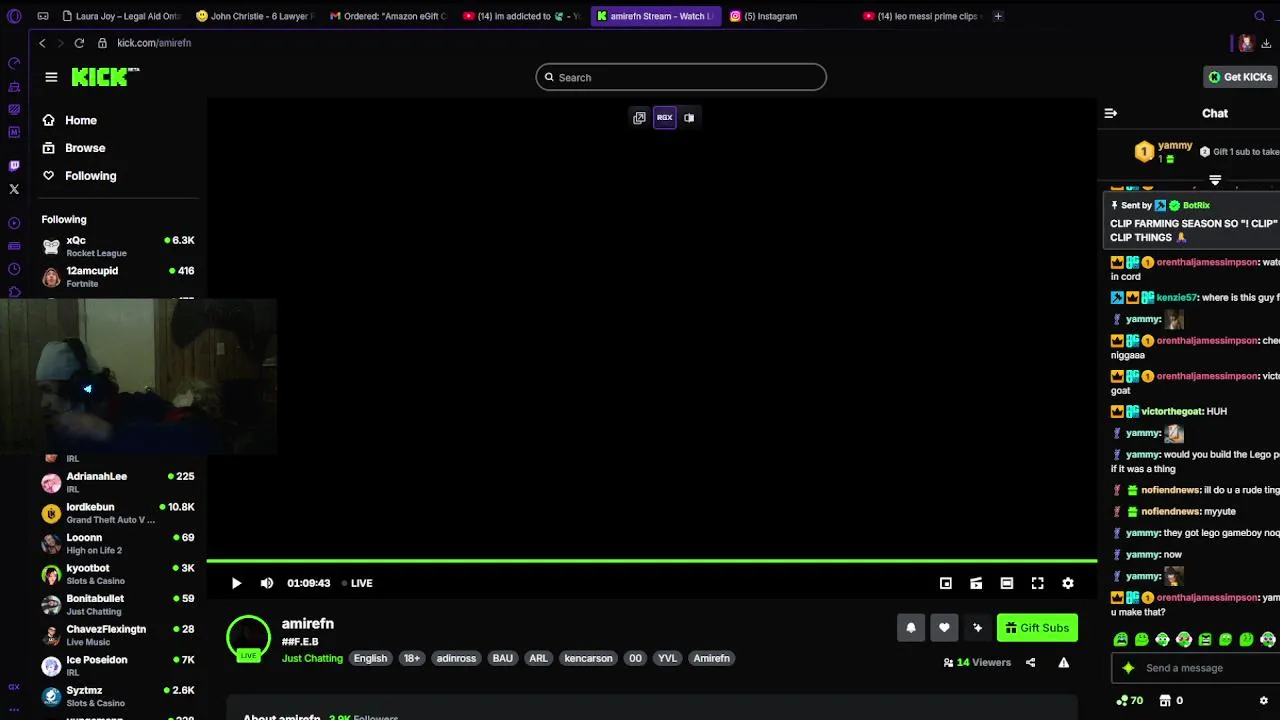
Task: Toggle notification bell for amirefn
Action: click(911, 628)
